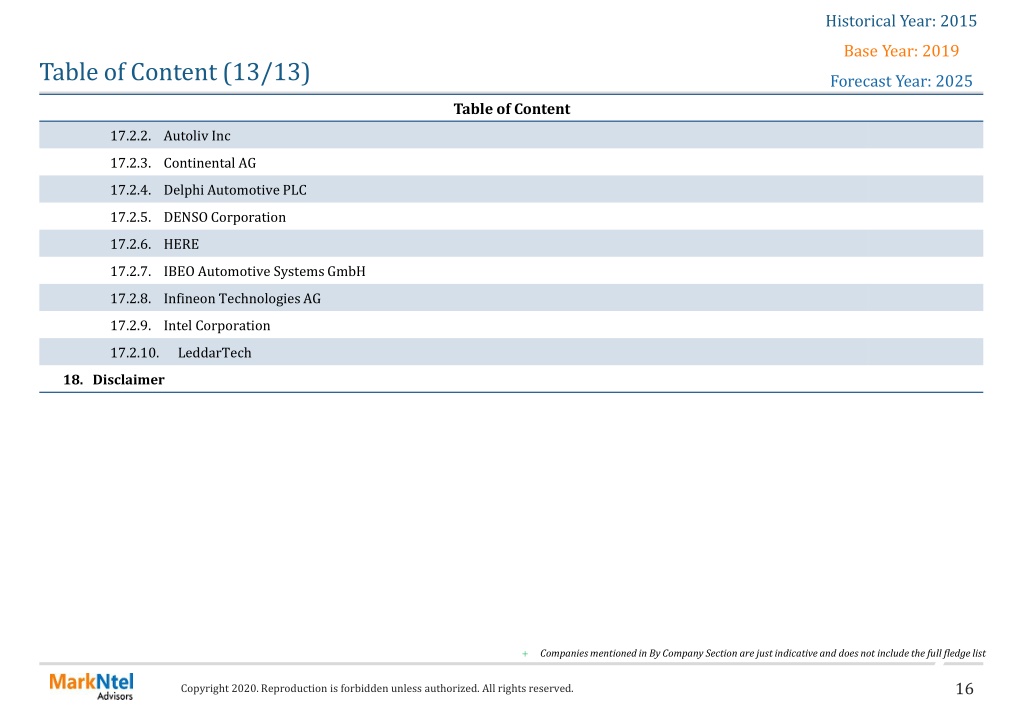This screenshot has height=708, width=1023.
Task: Select the Copyright 2020 footer text
Action: coord(377,688)
